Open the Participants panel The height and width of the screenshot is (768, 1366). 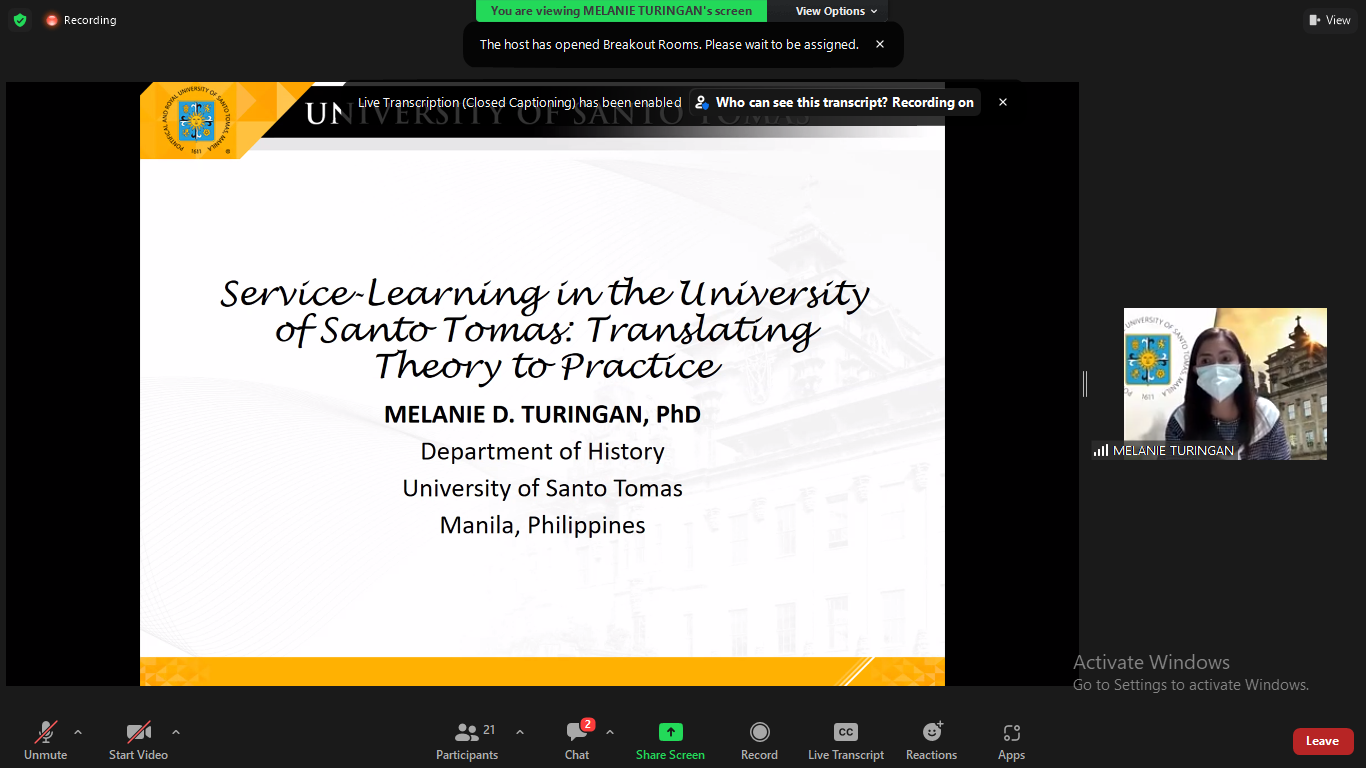pos(467,741)
